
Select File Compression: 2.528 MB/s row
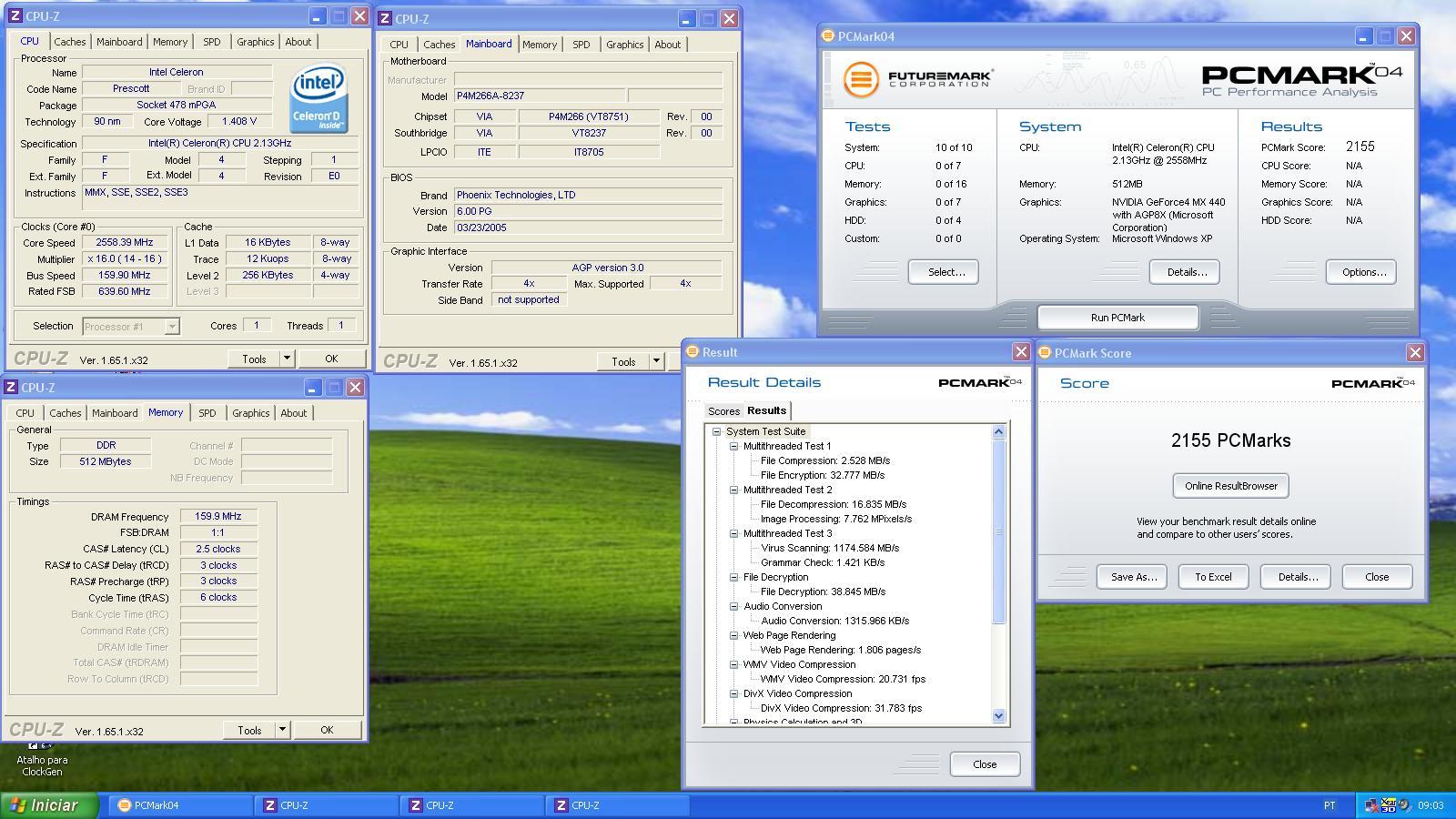point(825,460)
